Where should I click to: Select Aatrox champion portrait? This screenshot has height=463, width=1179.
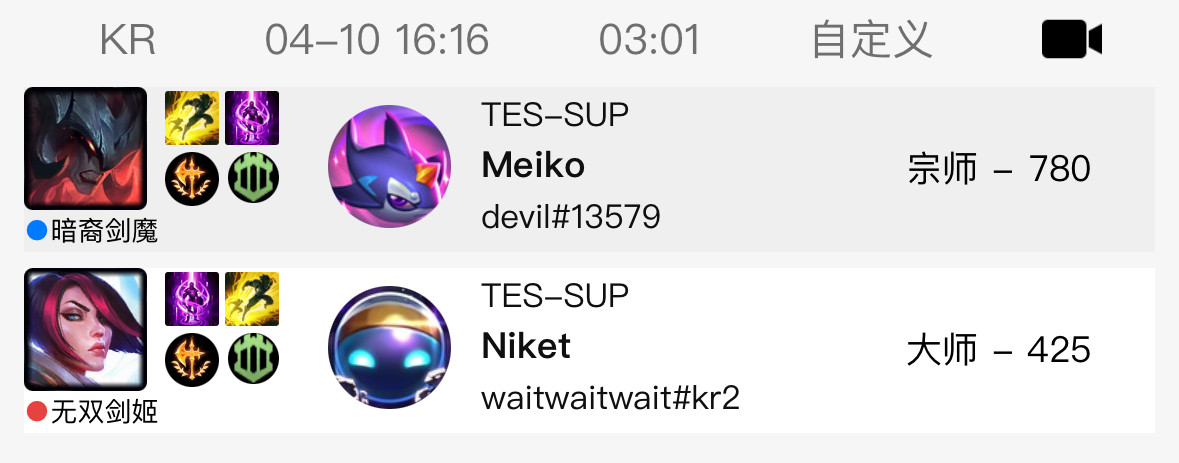point(86,149)
